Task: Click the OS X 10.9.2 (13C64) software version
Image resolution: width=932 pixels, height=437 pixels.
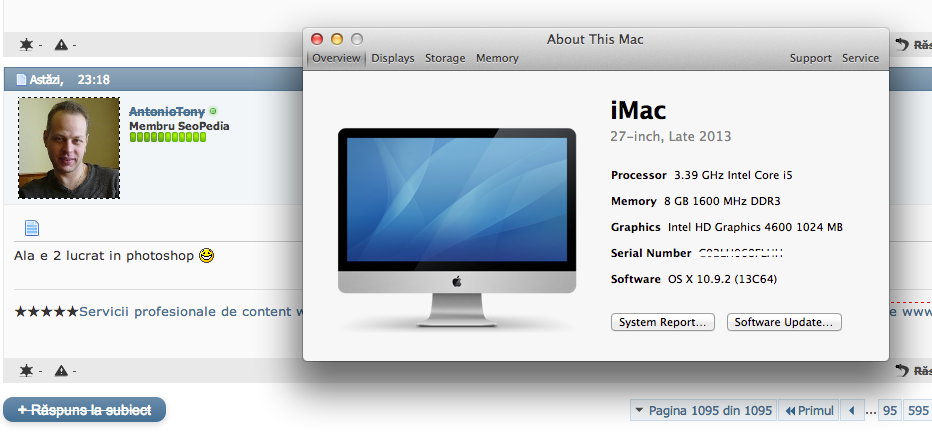Action: tap(722, 279)
